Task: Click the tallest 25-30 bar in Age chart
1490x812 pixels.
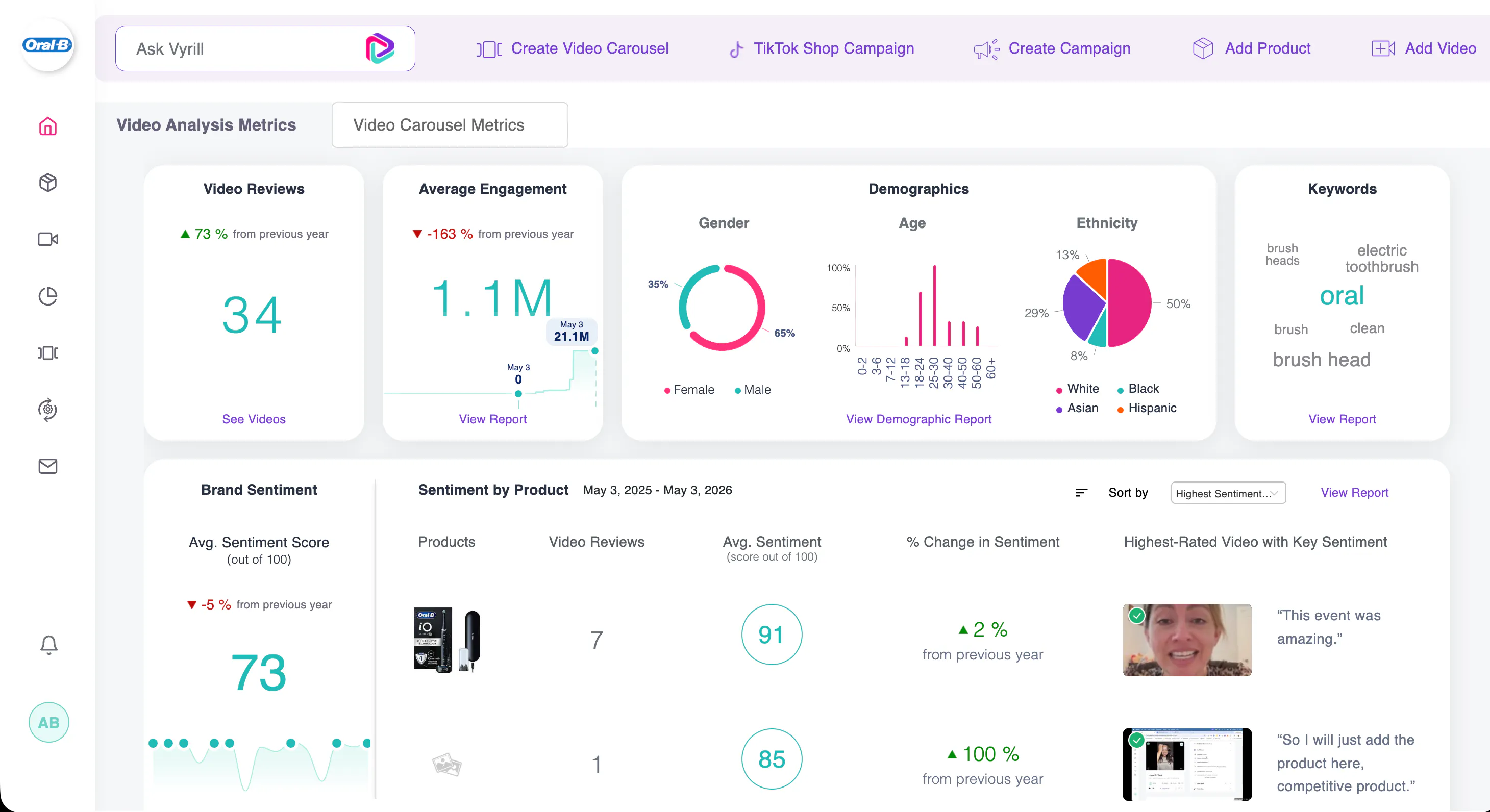Action: (x=934, y=306)
